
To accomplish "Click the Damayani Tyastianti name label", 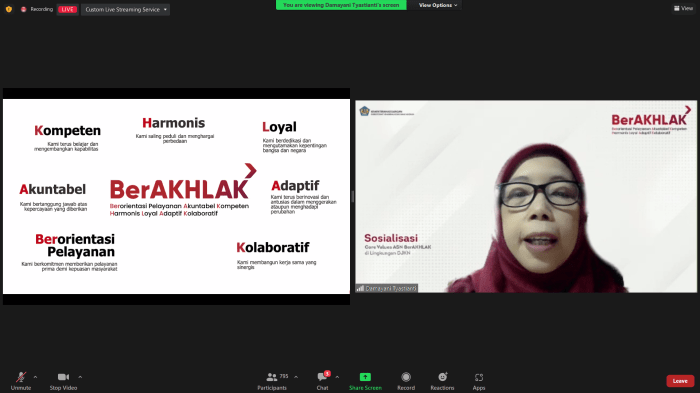I will pos(387,288).
